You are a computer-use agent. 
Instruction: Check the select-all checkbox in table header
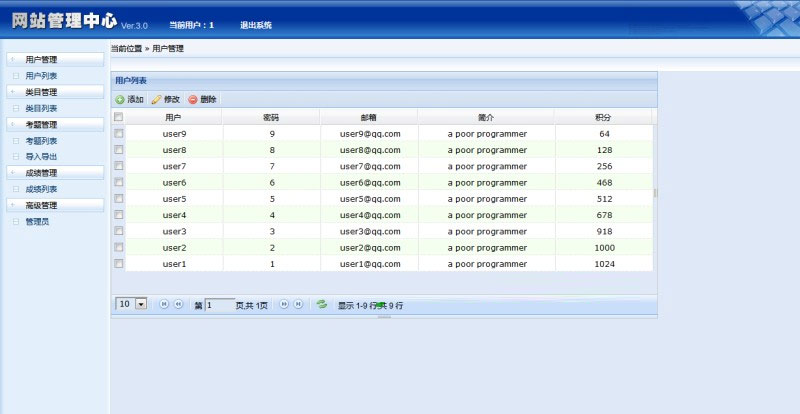click(x=119, y=117)
